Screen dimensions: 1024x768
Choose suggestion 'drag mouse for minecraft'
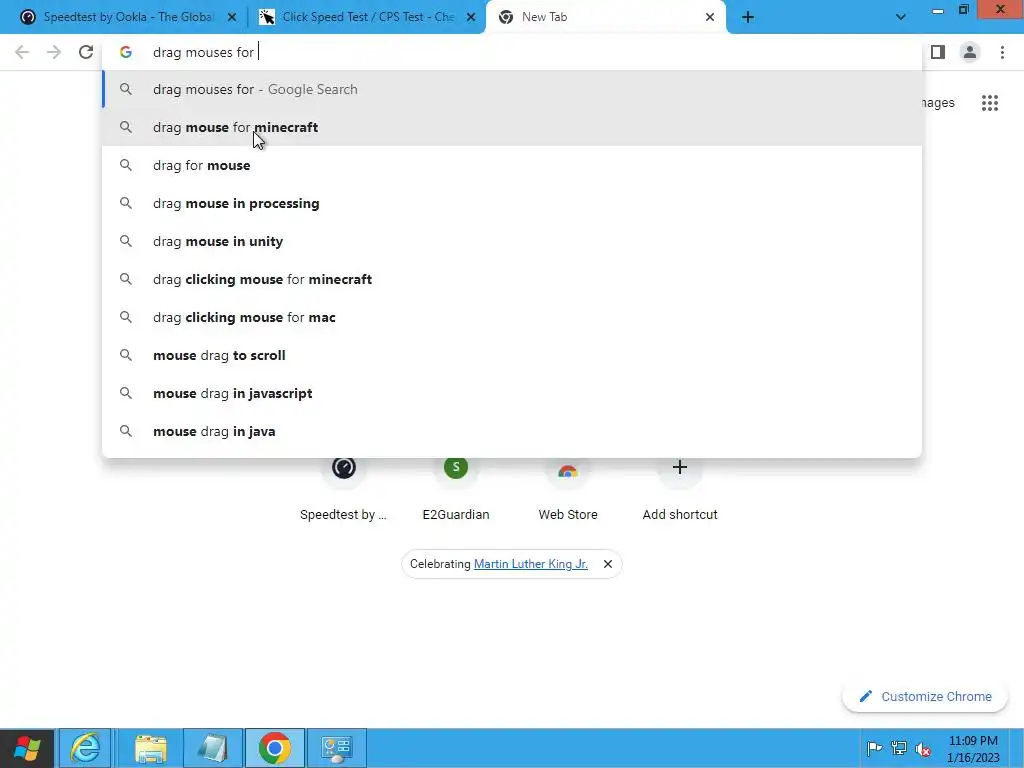coord(512,127)
